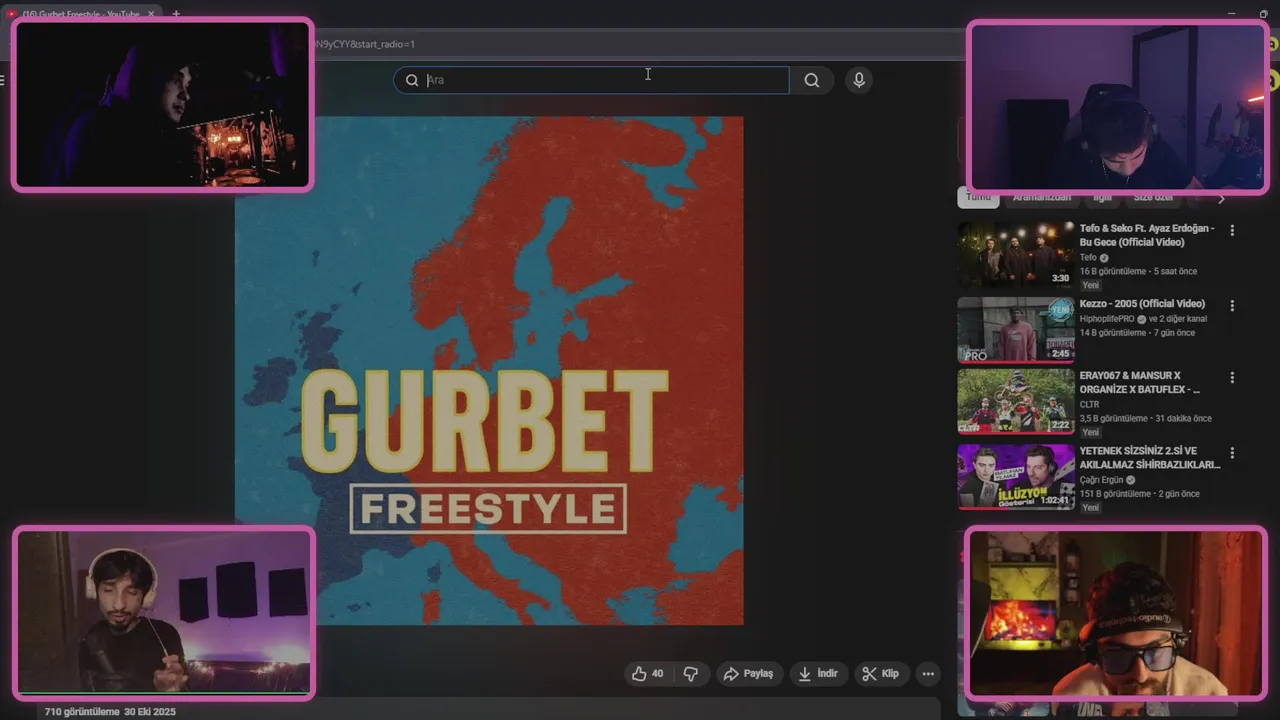Click the browser address bar URL
Screen dimensions: 1280x720
[365, 44]
